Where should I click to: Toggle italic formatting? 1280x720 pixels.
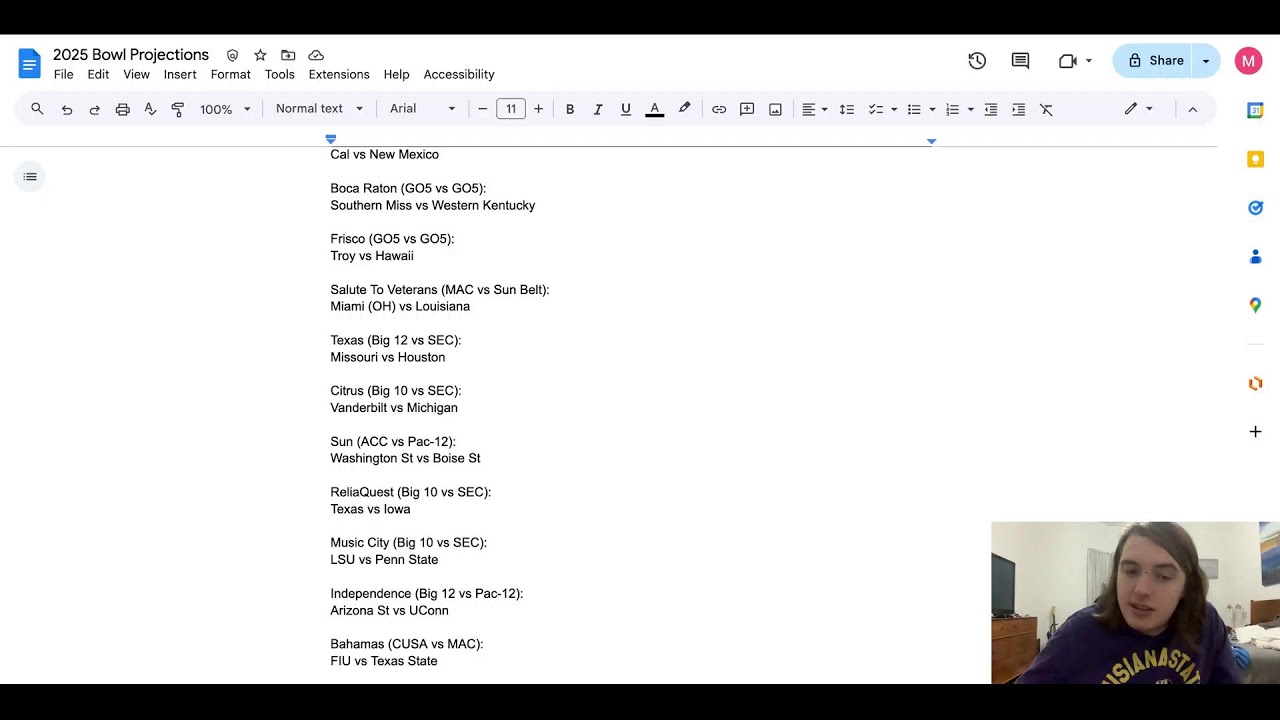598,109
